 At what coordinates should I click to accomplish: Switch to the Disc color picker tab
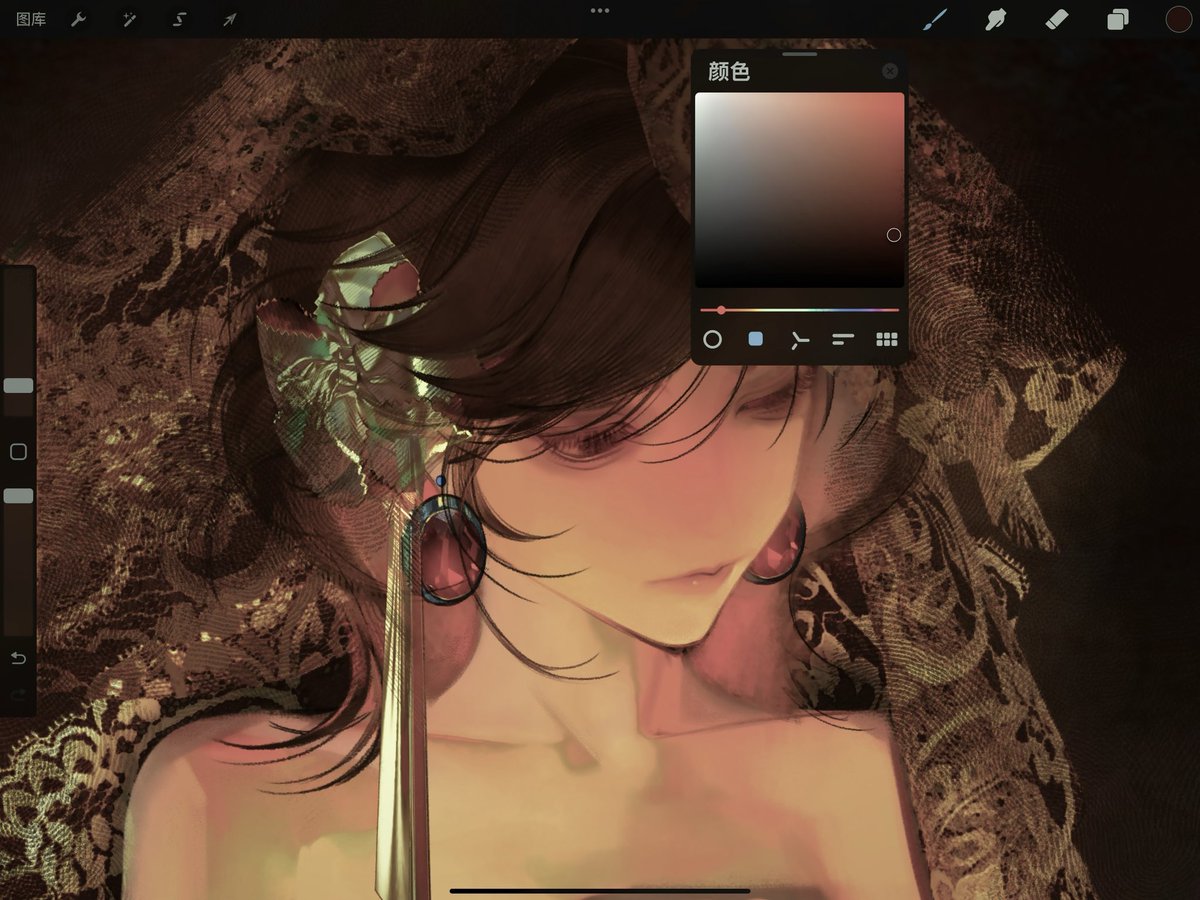(x=712, y=339)
